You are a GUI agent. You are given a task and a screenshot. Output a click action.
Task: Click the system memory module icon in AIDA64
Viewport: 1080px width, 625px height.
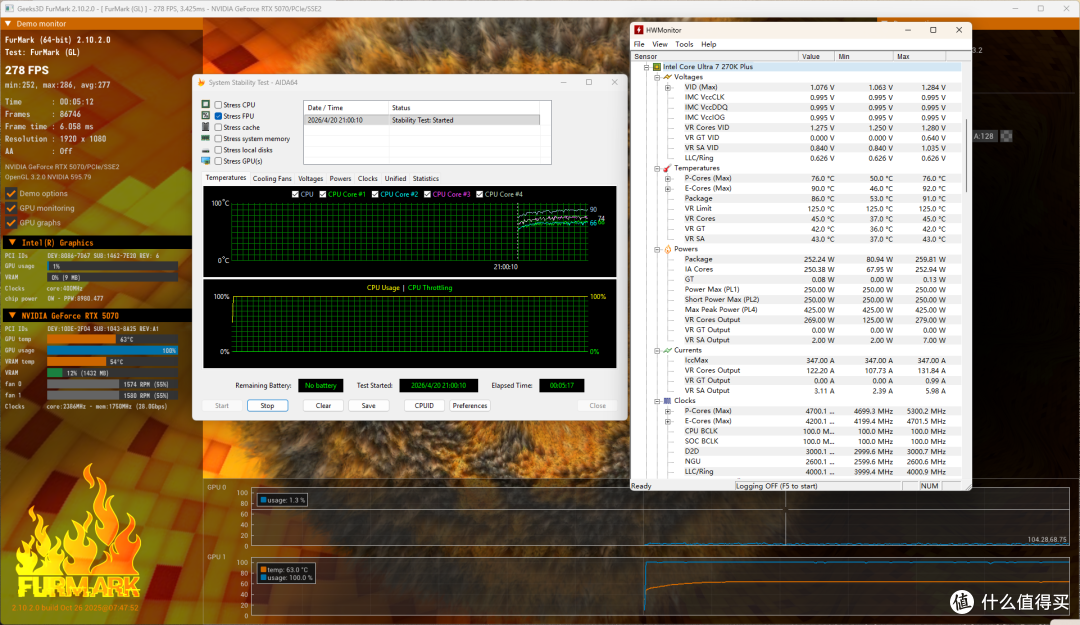tap(205, 139)
